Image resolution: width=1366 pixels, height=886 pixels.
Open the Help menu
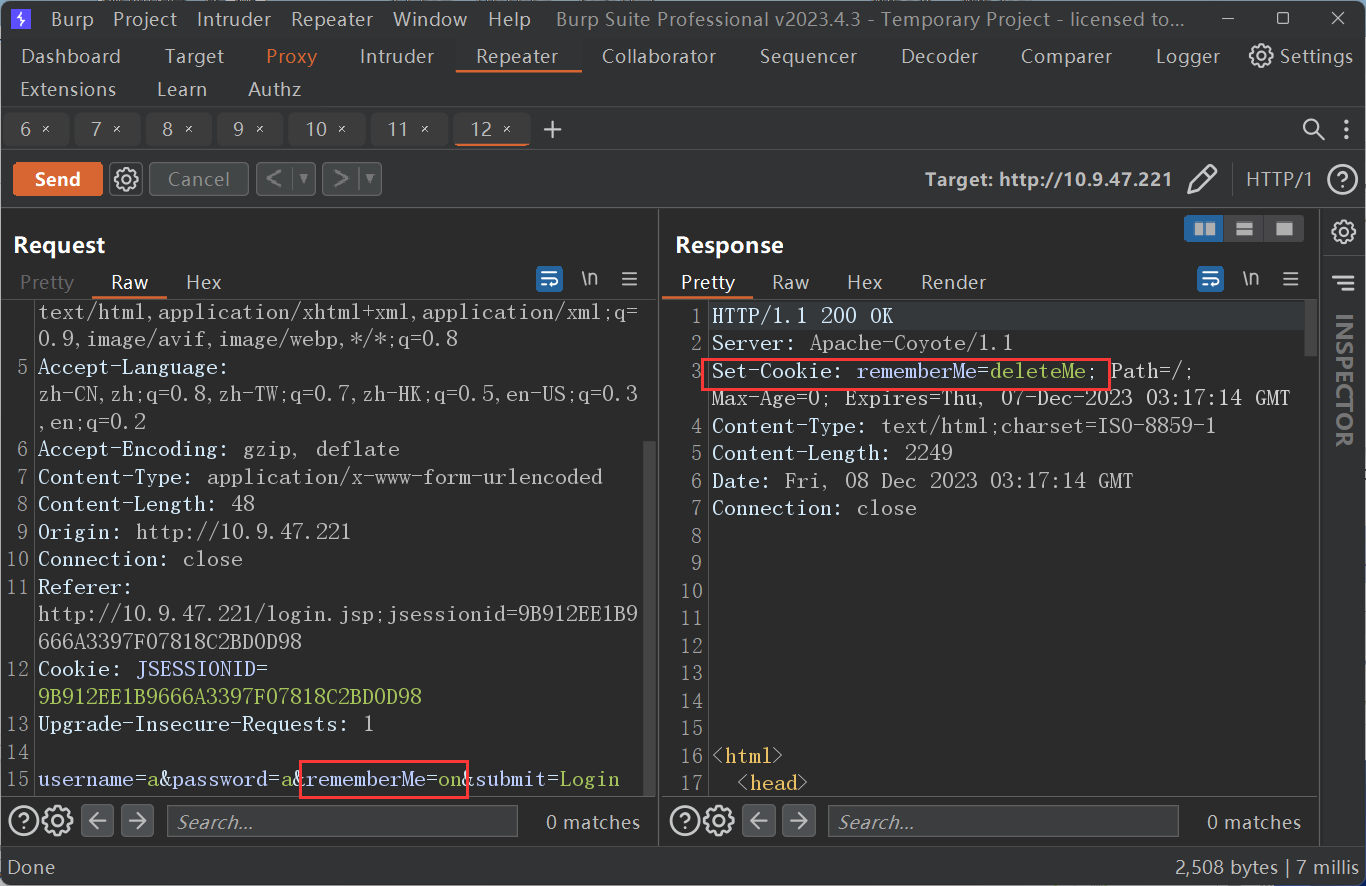(x=509, y=19)
